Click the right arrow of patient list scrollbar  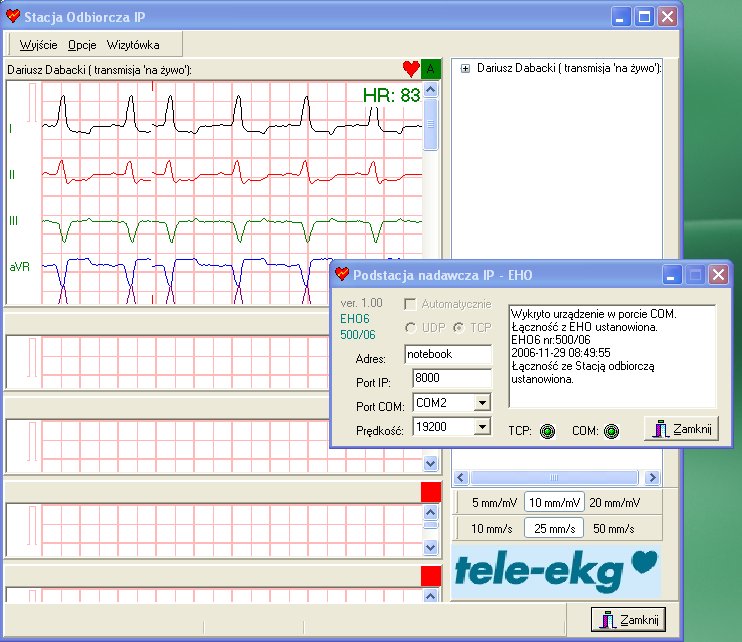652,478
